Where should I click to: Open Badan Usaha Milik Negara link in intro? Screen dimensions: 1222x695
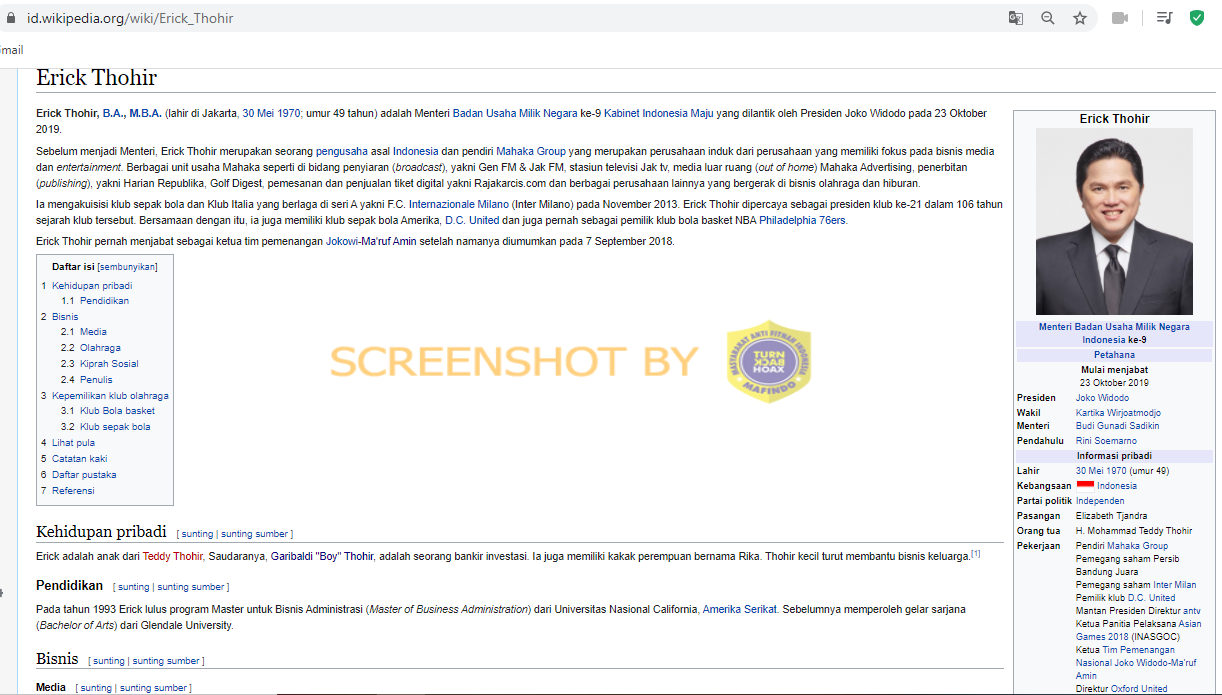tap(515, 113)
